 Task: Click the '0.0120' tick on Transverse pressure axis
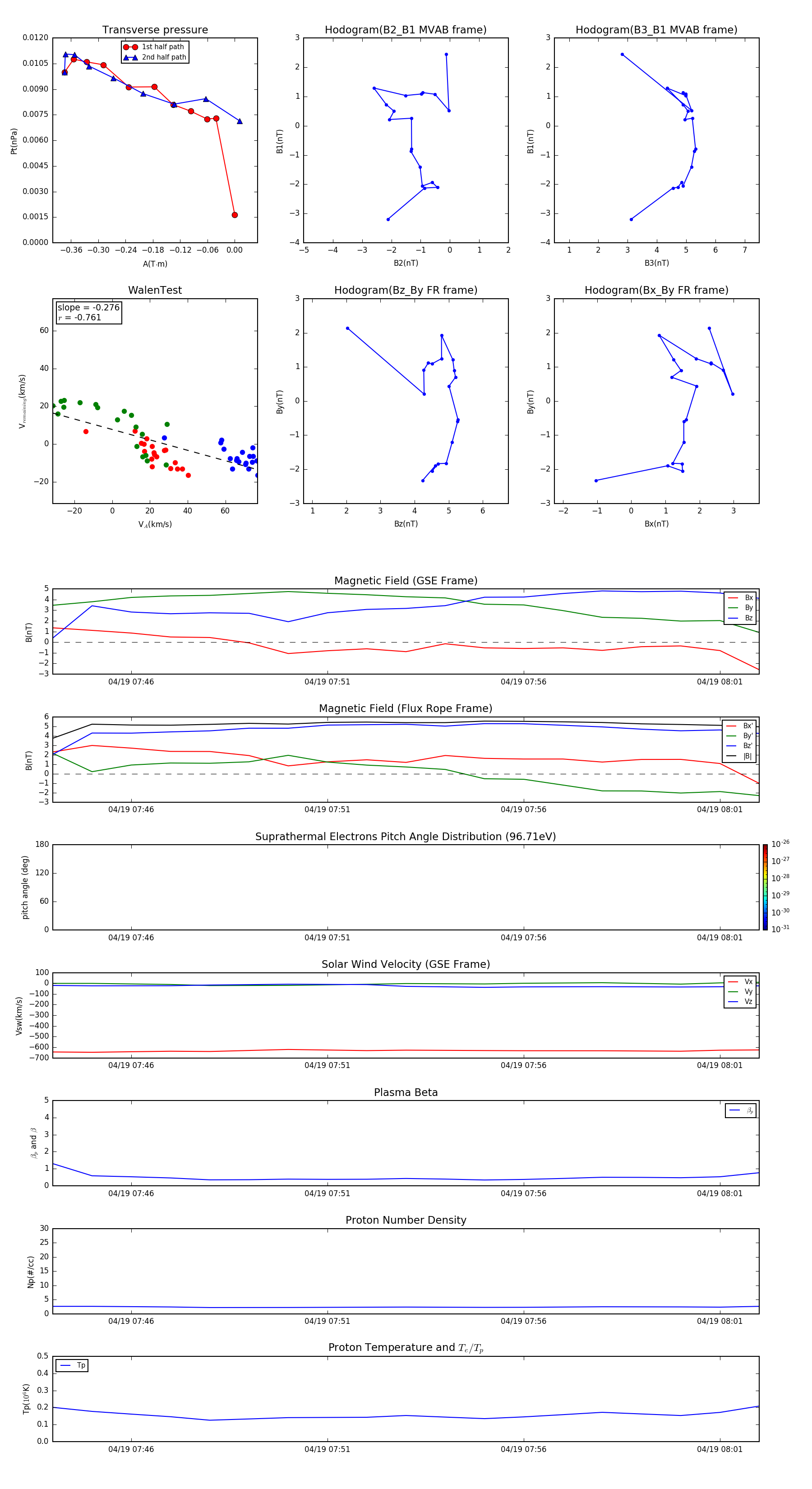[x=35, y=37]
